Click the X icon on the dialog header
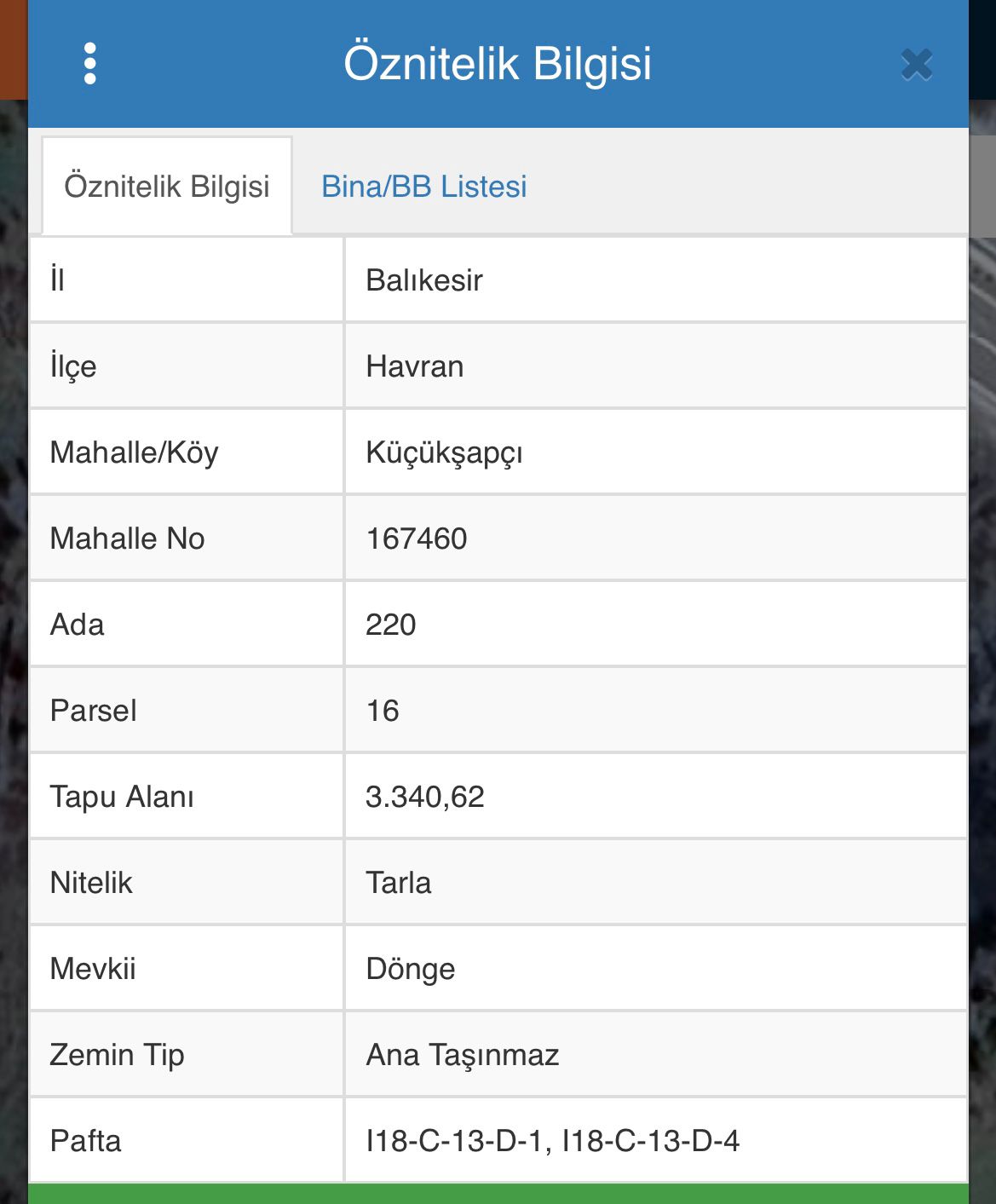The height and width of the screenshot is (1204, 996). (916, 62)
